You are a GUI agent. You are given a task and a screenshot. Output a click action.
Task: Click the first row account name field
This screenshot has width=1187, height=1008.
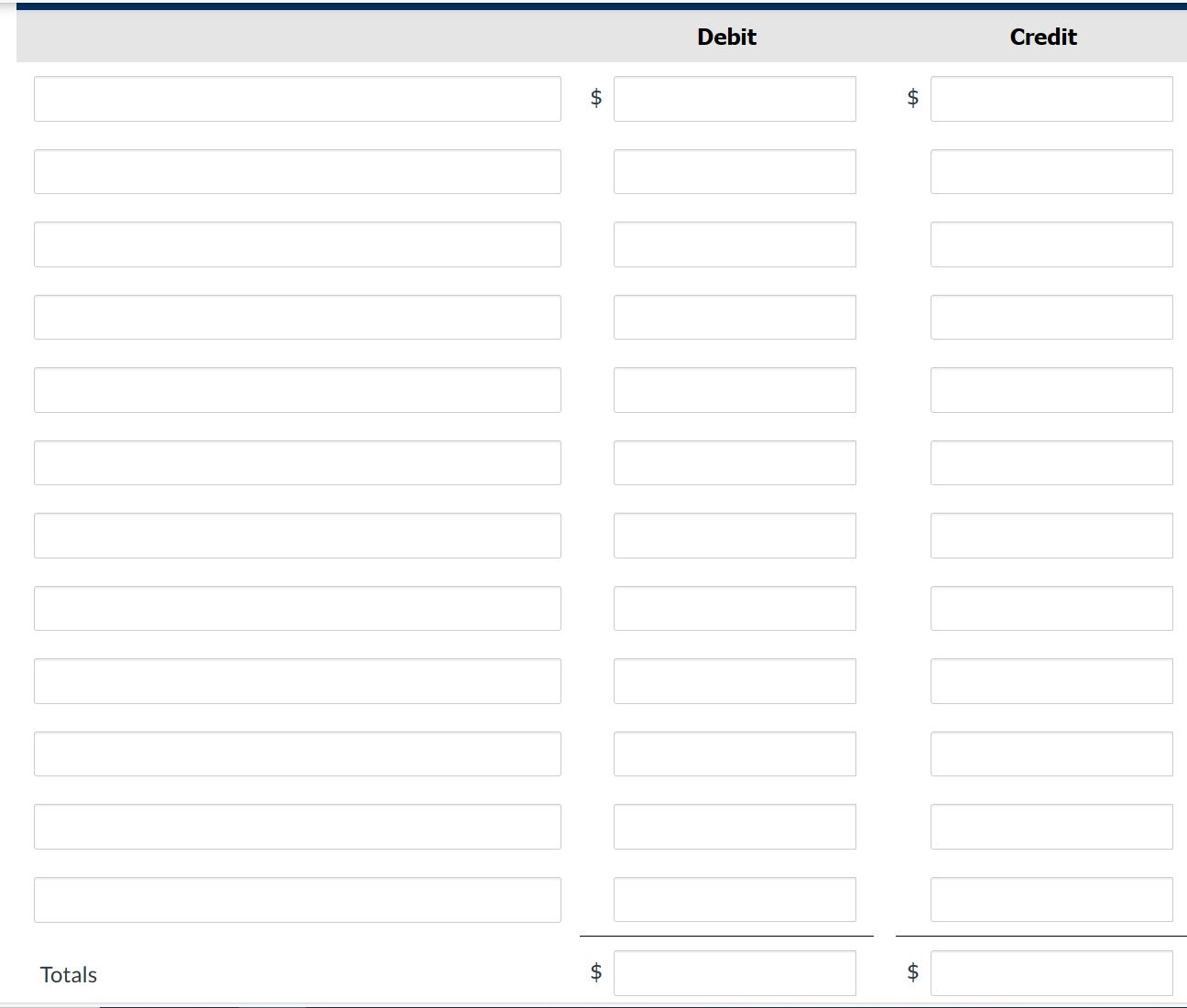tap(297, 99)
